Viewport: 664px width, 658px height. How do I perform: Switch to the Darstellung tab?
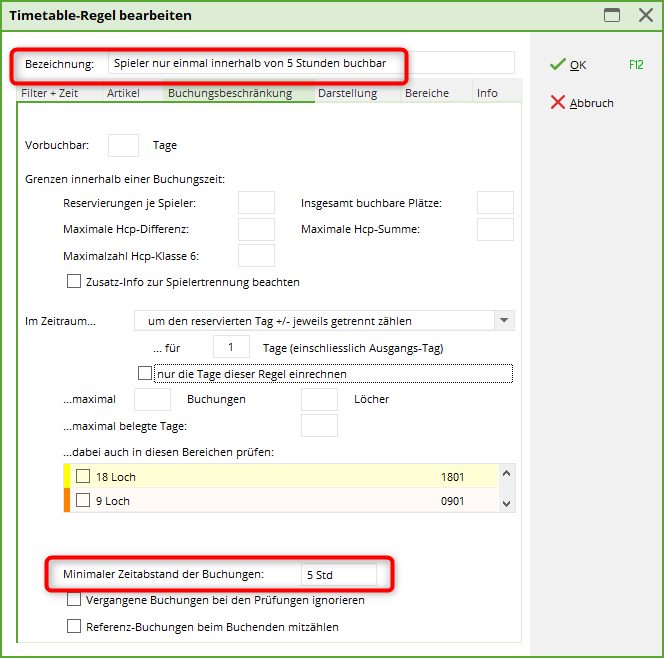coord(347,93)
